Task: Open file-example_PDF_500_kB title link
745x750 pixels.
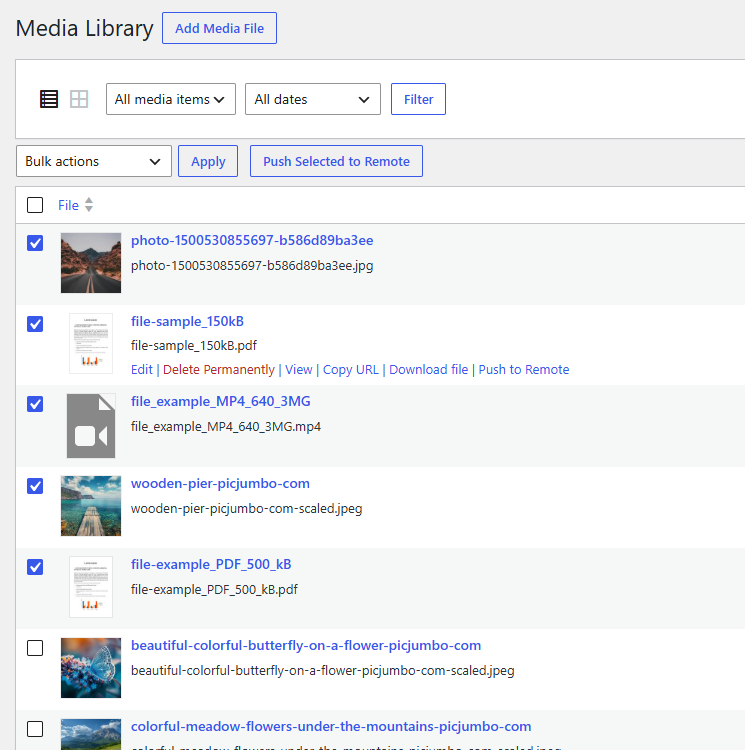Action: tap(211, 564)
